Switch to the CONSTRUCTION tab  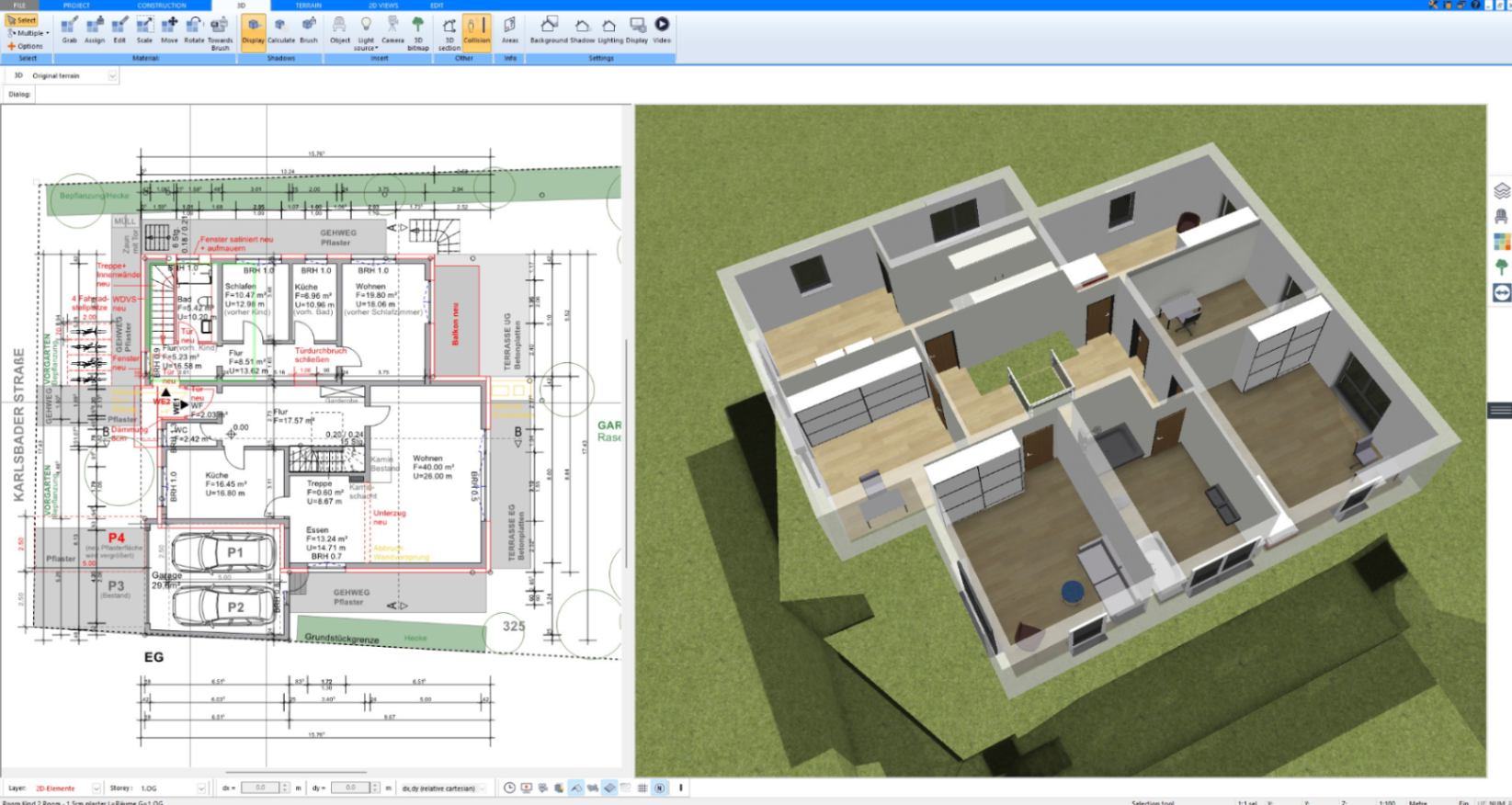tap(161, 6)
